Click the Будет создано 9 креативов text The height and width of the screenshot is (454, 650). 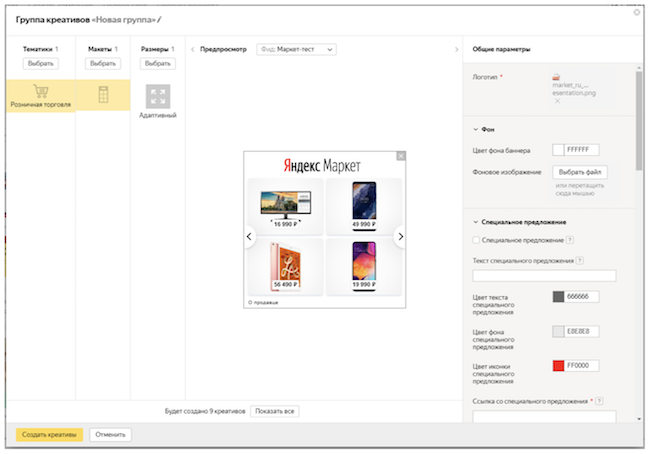(205, 411)
